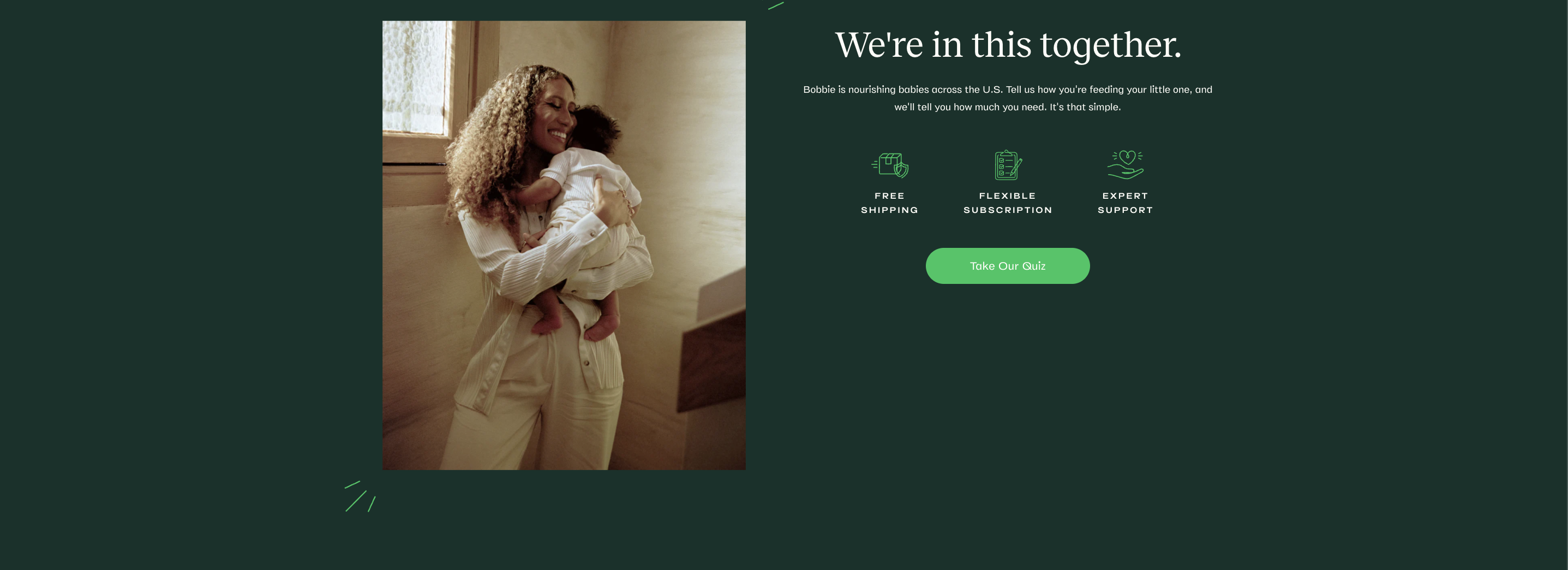Click the green spark lines below the photo
Viewport: 1568px width, 570px height.
[360, 496]
